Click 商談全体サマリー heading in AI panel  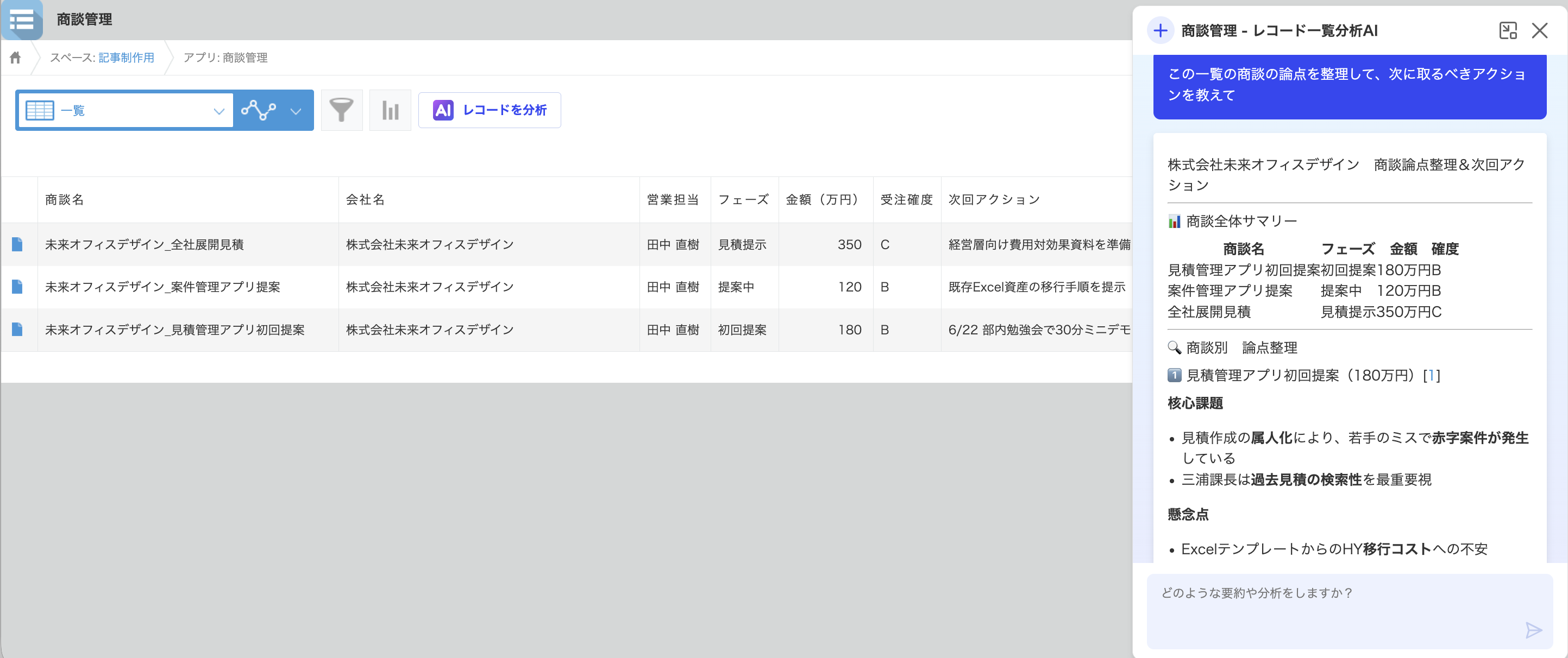pyautogui.click(x=1232, y=222)
